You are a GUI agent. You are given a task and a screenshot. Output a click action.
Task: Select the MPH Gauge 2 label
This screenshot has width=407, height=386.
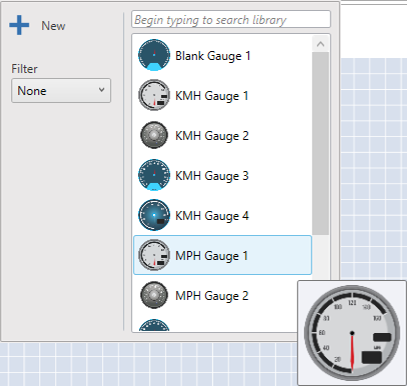pos(212,296)
